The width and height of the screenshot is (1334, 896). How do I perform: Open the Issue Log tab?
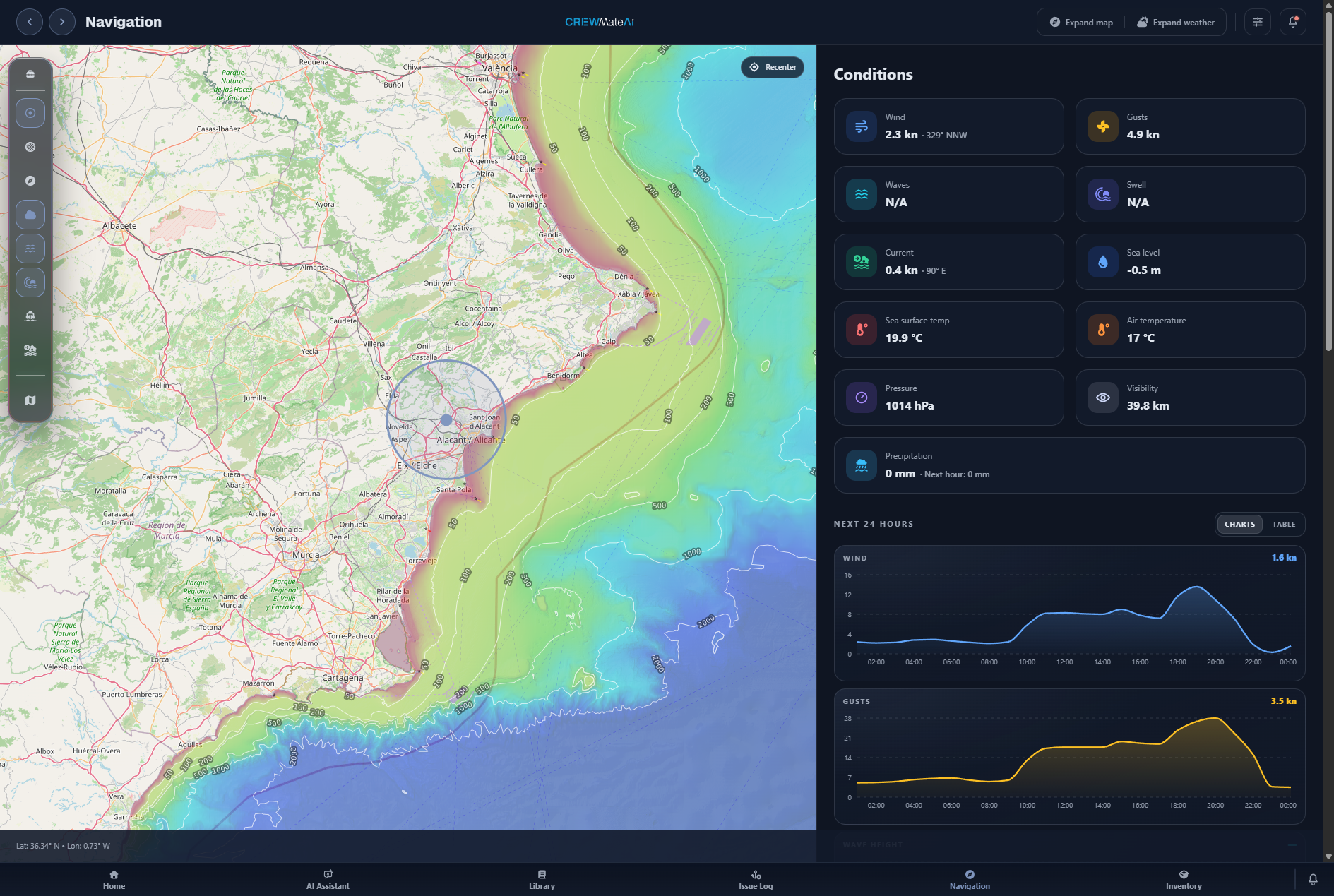click(x=756, y=880)
